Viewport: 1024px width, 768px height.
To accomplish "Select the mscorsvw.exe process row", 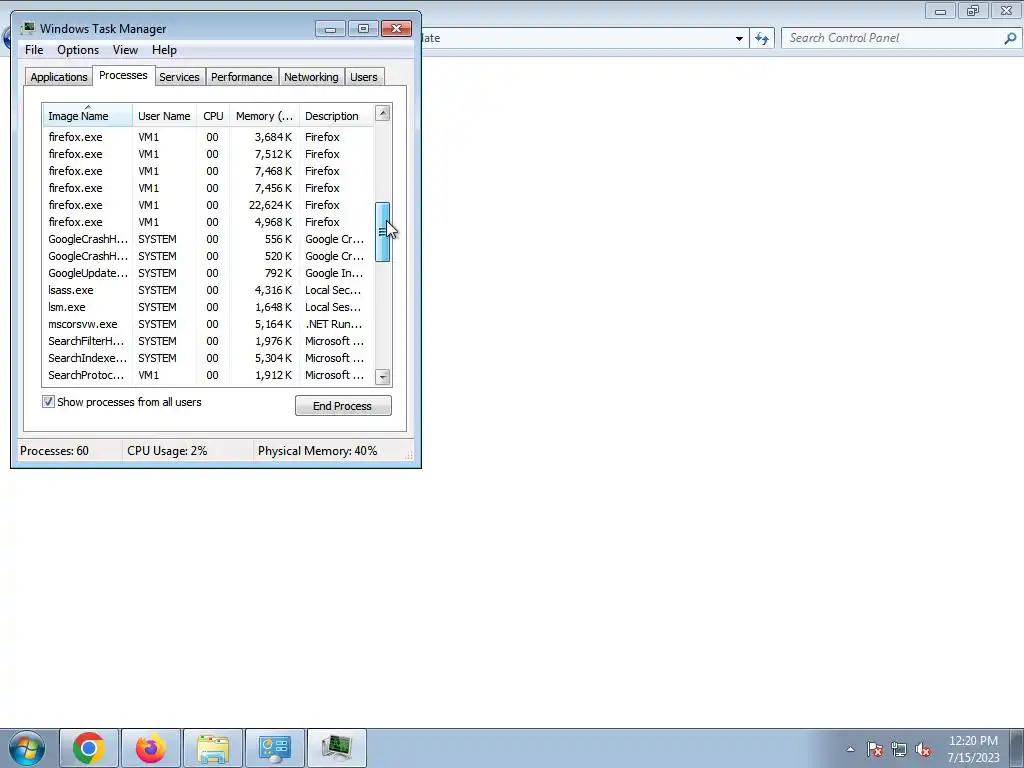I will 208,324.
